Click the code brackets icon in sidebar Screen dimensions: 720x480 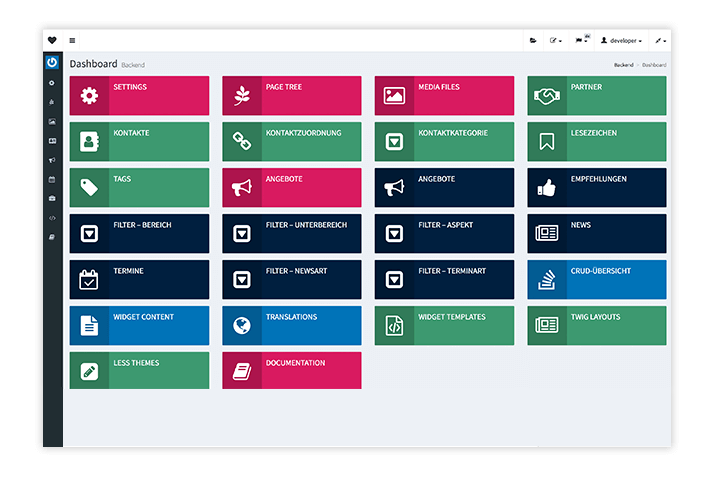tap(52, 217)
